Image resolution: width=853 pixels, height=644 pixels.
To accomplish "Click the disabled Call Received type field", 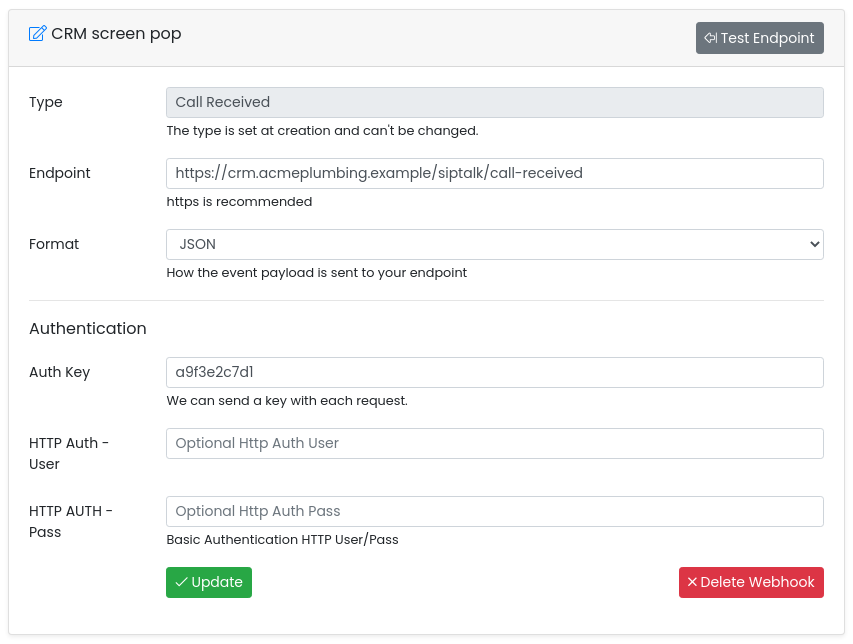I will click(495, 102).
